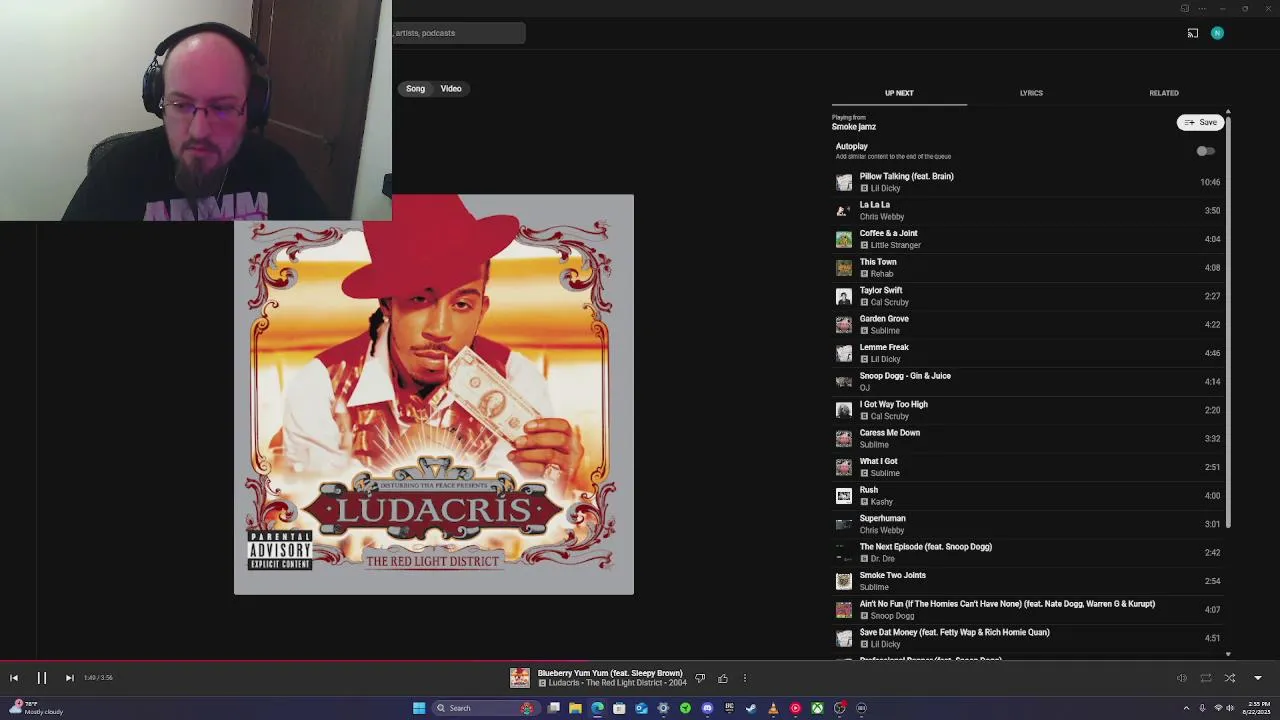Switch to Video mode

click(x=451, y=89)
